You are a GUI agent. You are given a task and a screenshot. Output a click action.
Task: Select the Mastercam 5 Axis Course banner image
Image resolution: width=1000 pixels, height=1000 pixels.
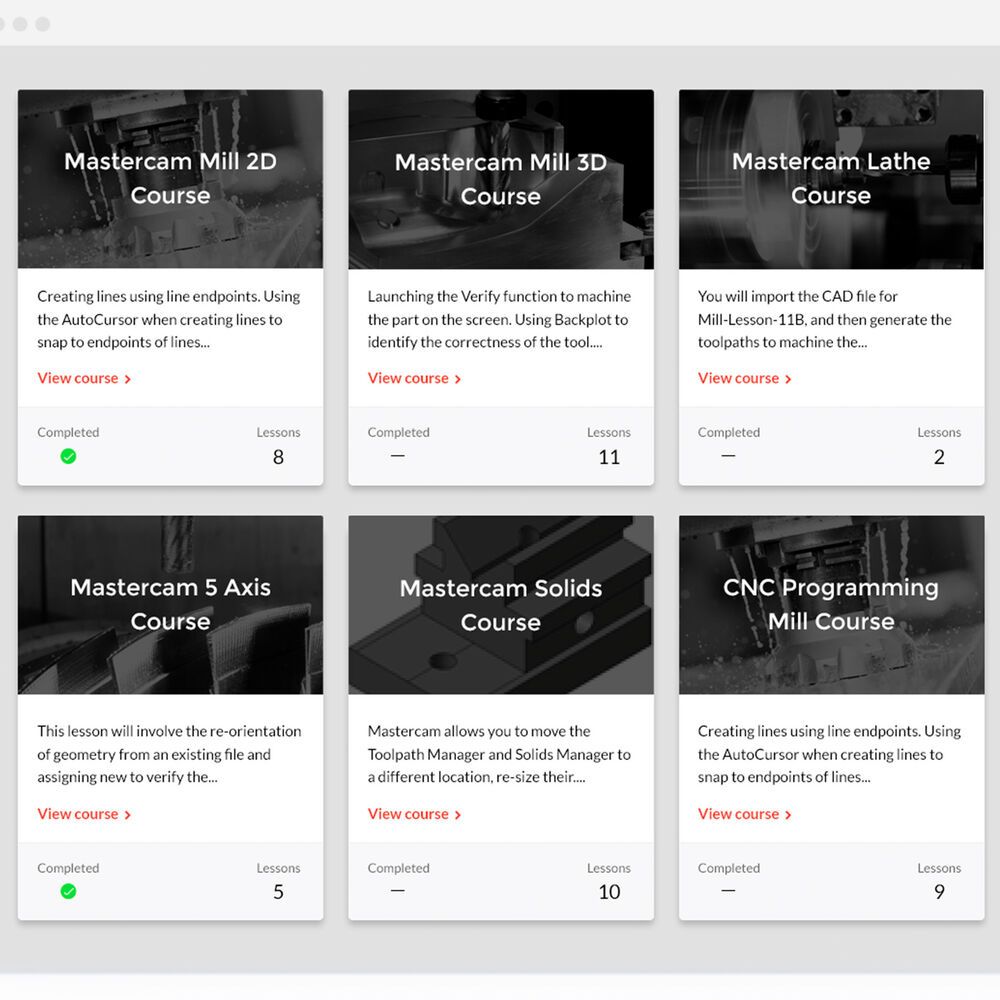(170, 605)
